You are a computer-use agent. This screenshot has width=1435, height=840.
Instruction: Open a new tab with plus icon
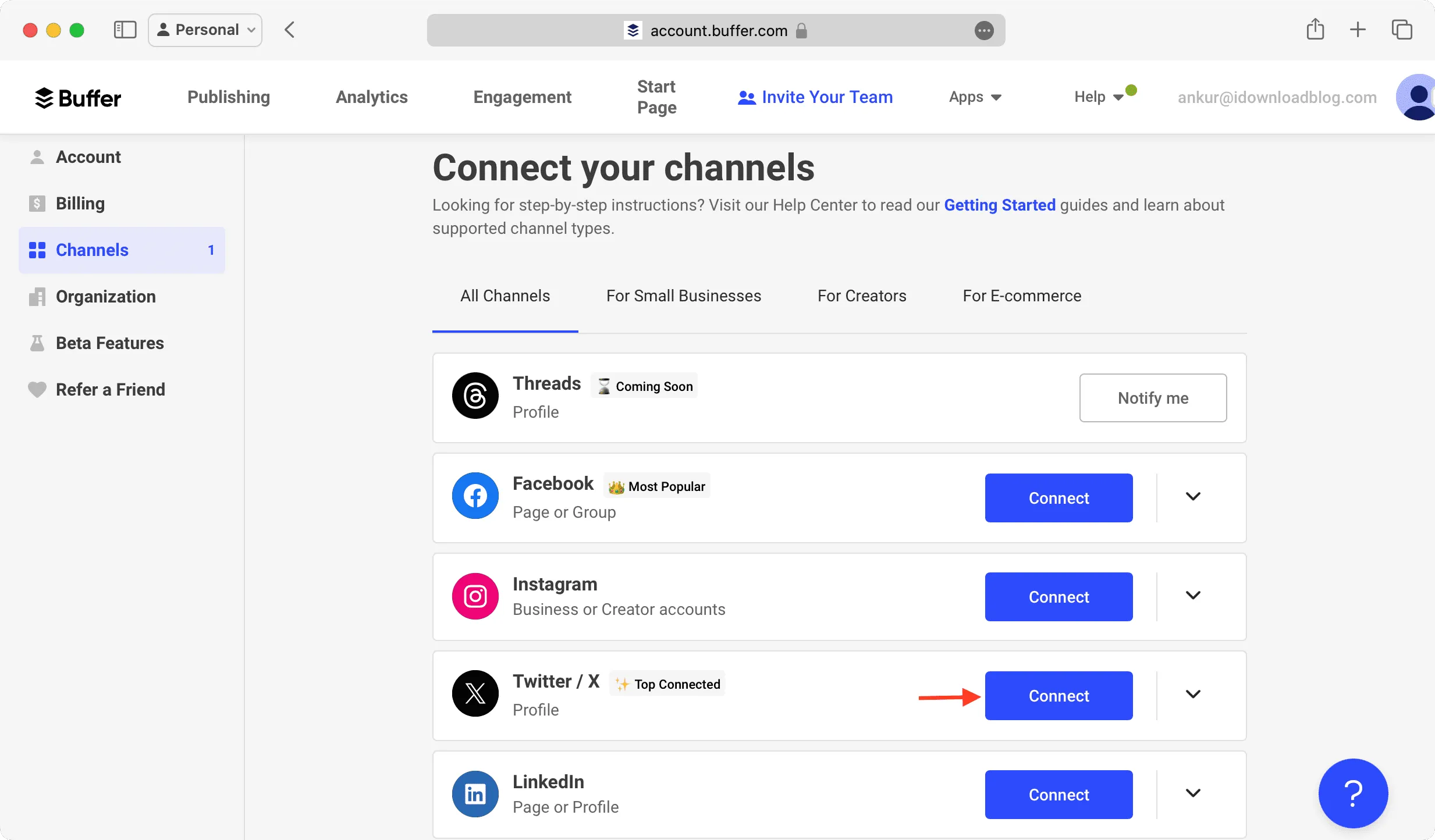pyautogui.click(x=1358, y=30)
